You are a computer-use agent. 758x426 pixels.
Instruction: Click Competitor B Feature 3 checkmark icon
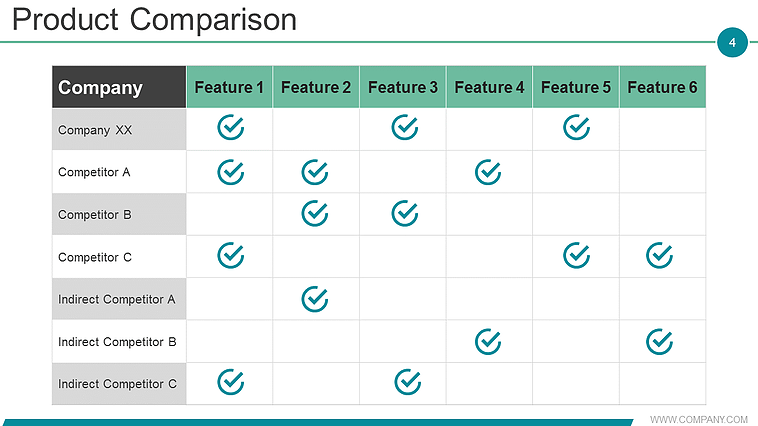[x=404, y=213]
